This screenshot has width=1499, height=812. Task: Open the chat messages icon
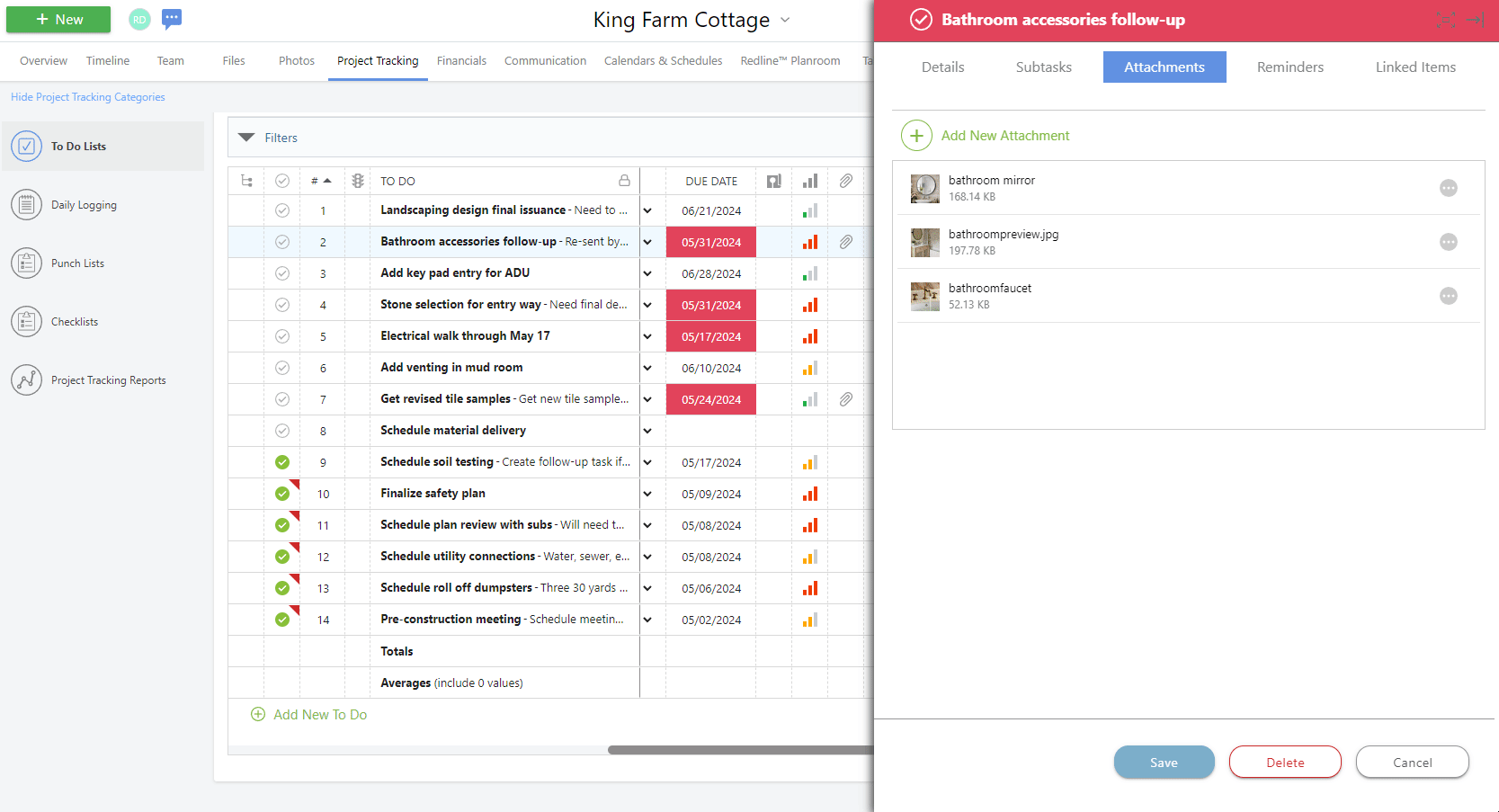(x=172, y=19)
